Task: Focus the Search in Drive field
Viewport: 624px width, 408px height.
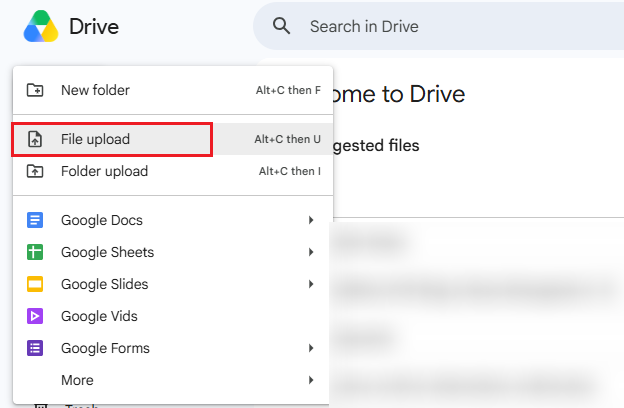Action: click(438, 26)
